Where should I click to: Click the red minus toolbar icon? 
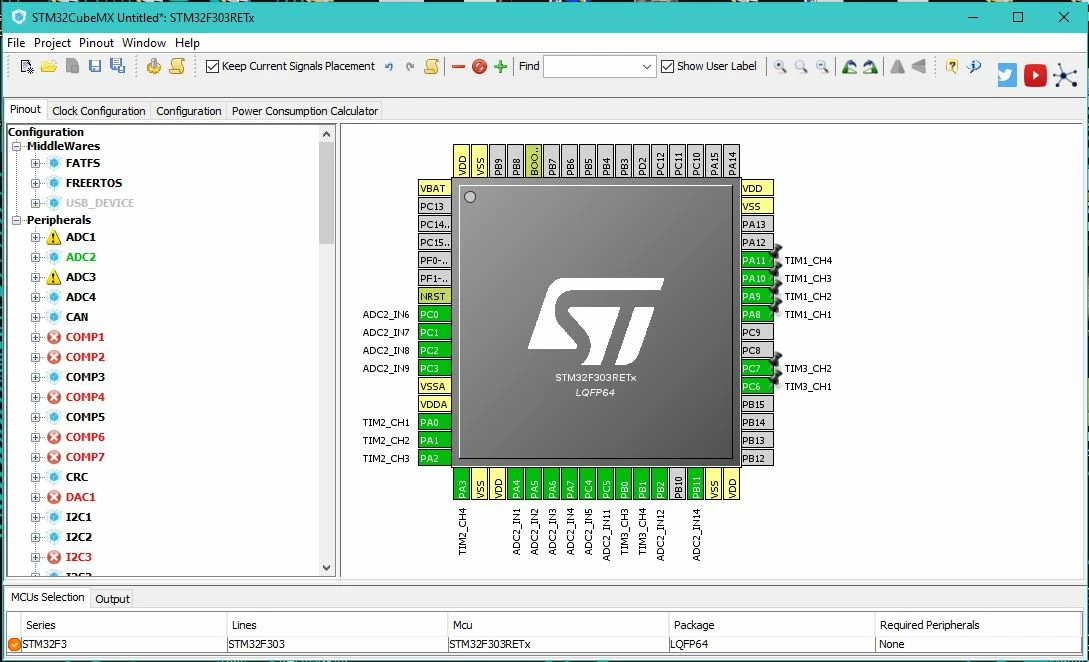tap(458, 67)
